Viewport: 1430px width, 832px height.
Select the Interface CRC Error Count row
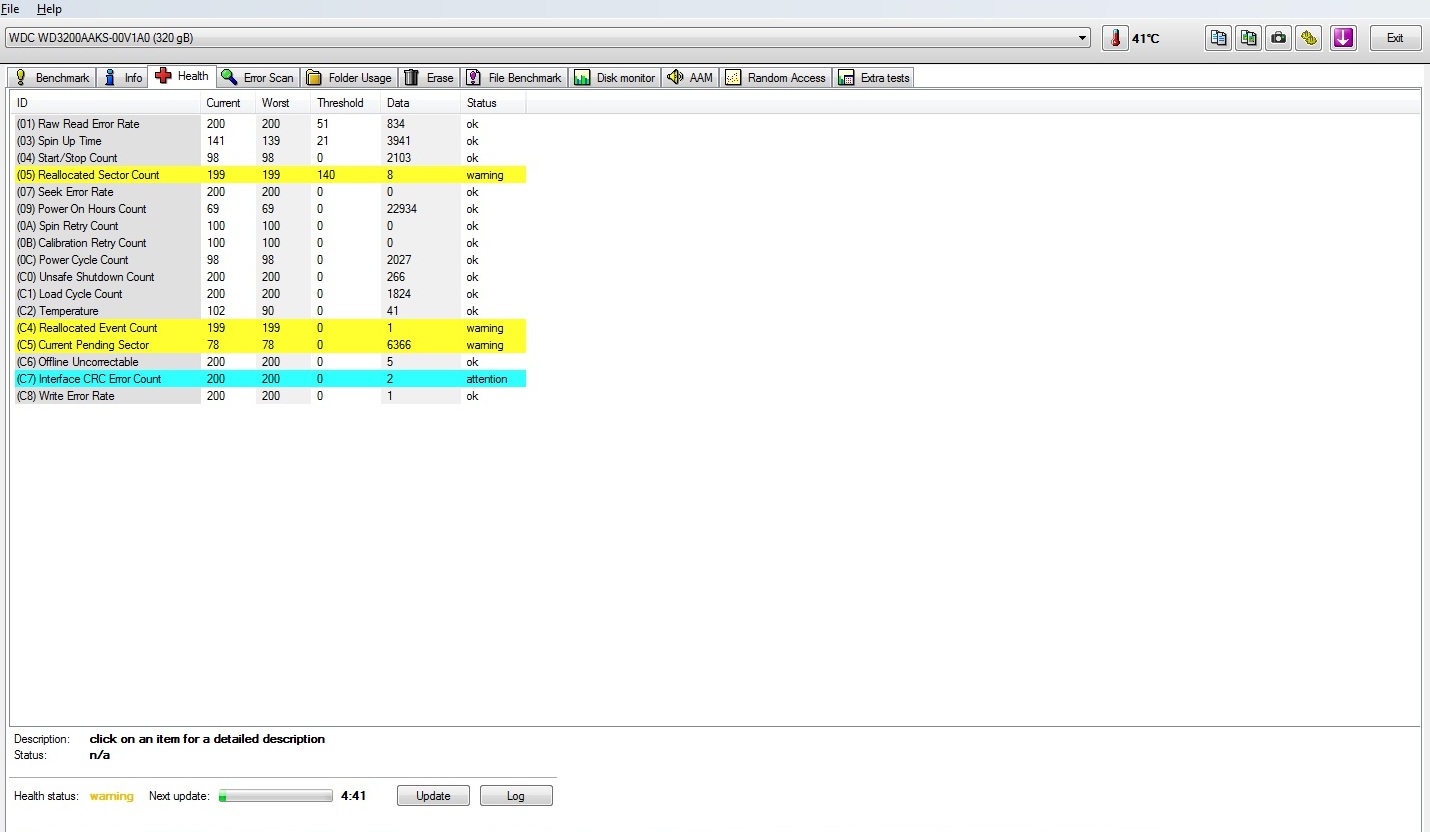click(x=99, y=379)
